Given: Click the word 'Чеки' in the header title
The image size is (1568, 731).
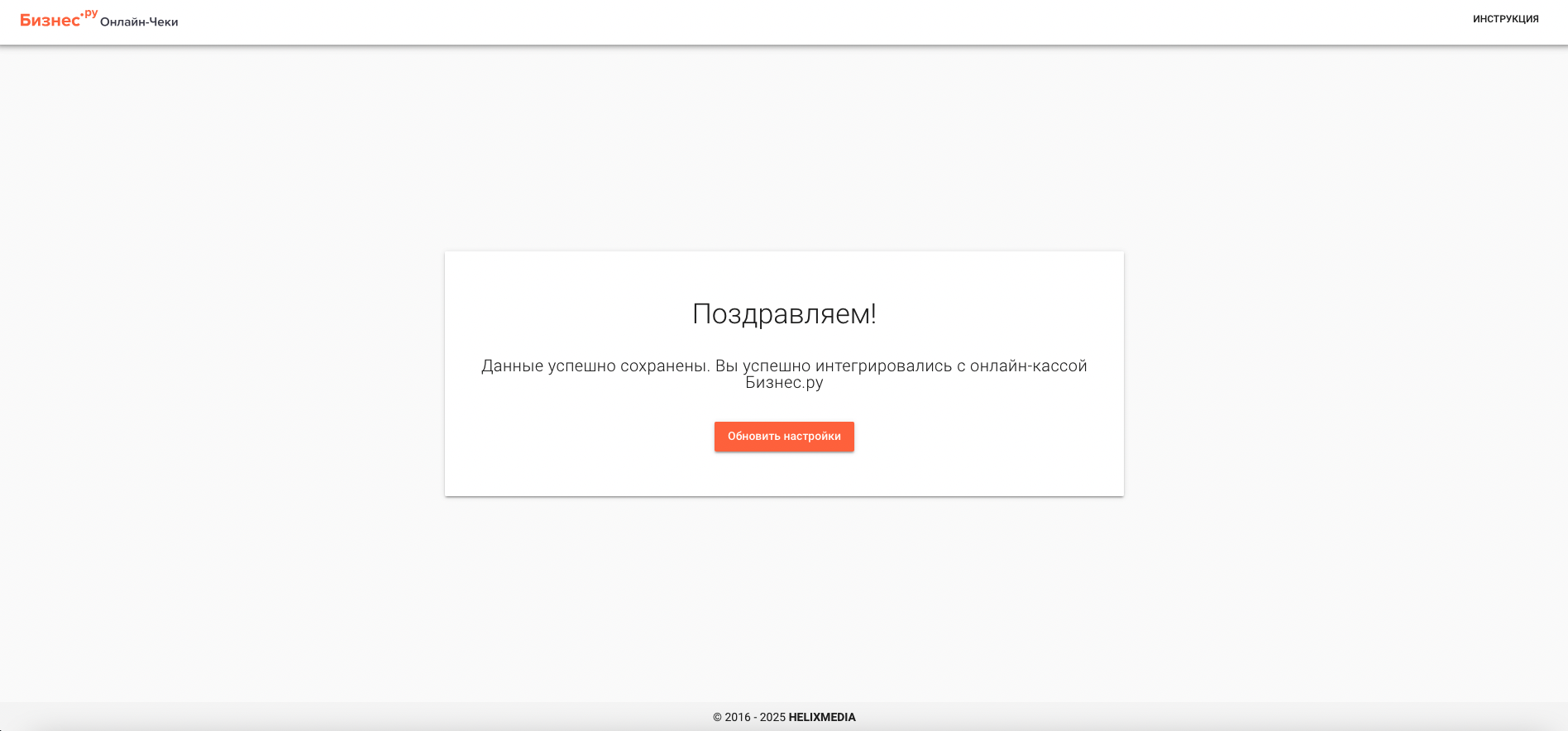Looking at the screenshot, I should click(x=164, y=21).
